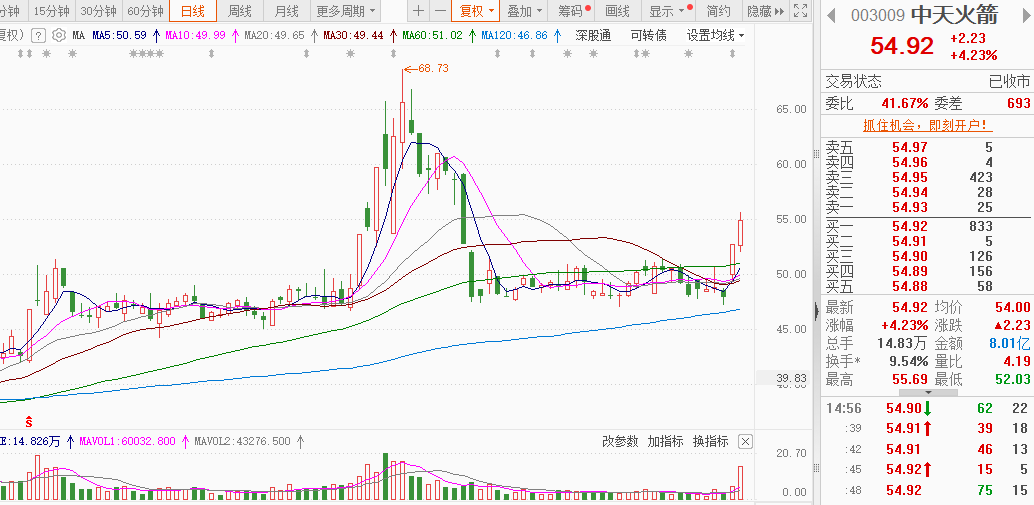Click the 委比 value 41.67%
The height and width of the screenshot is (505, 1034).
click(x=905, y=103)
